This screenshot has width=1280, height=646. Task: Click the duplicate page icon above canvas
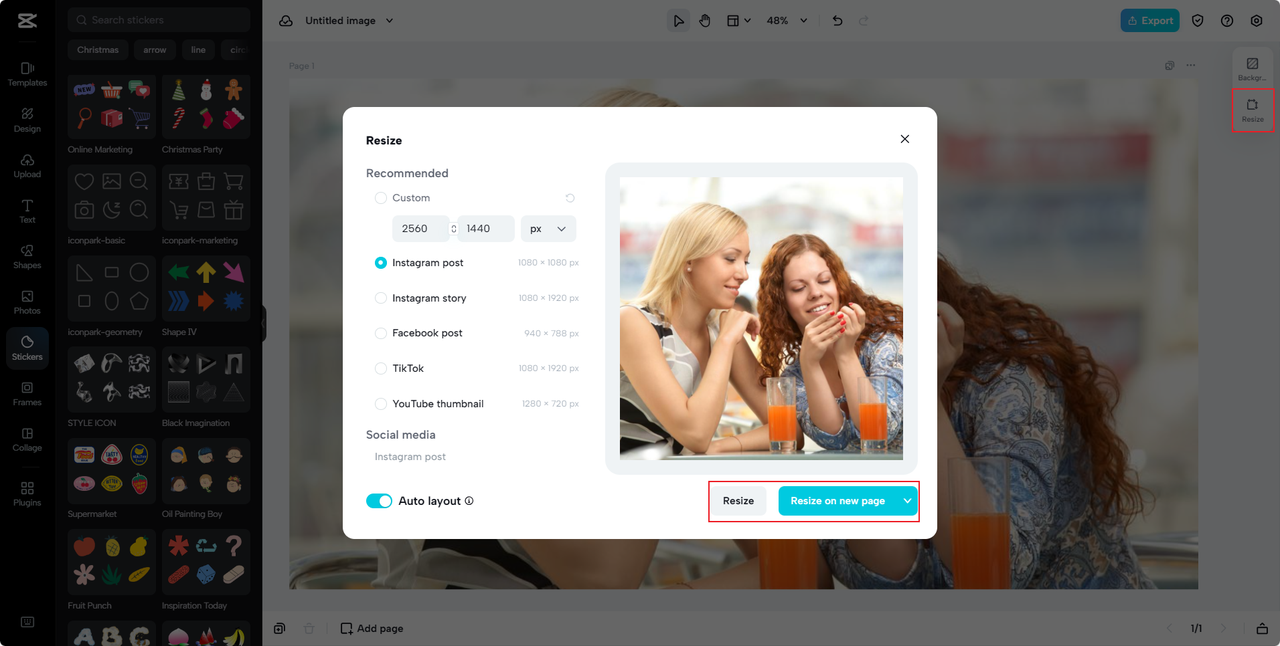[1169, 66]
